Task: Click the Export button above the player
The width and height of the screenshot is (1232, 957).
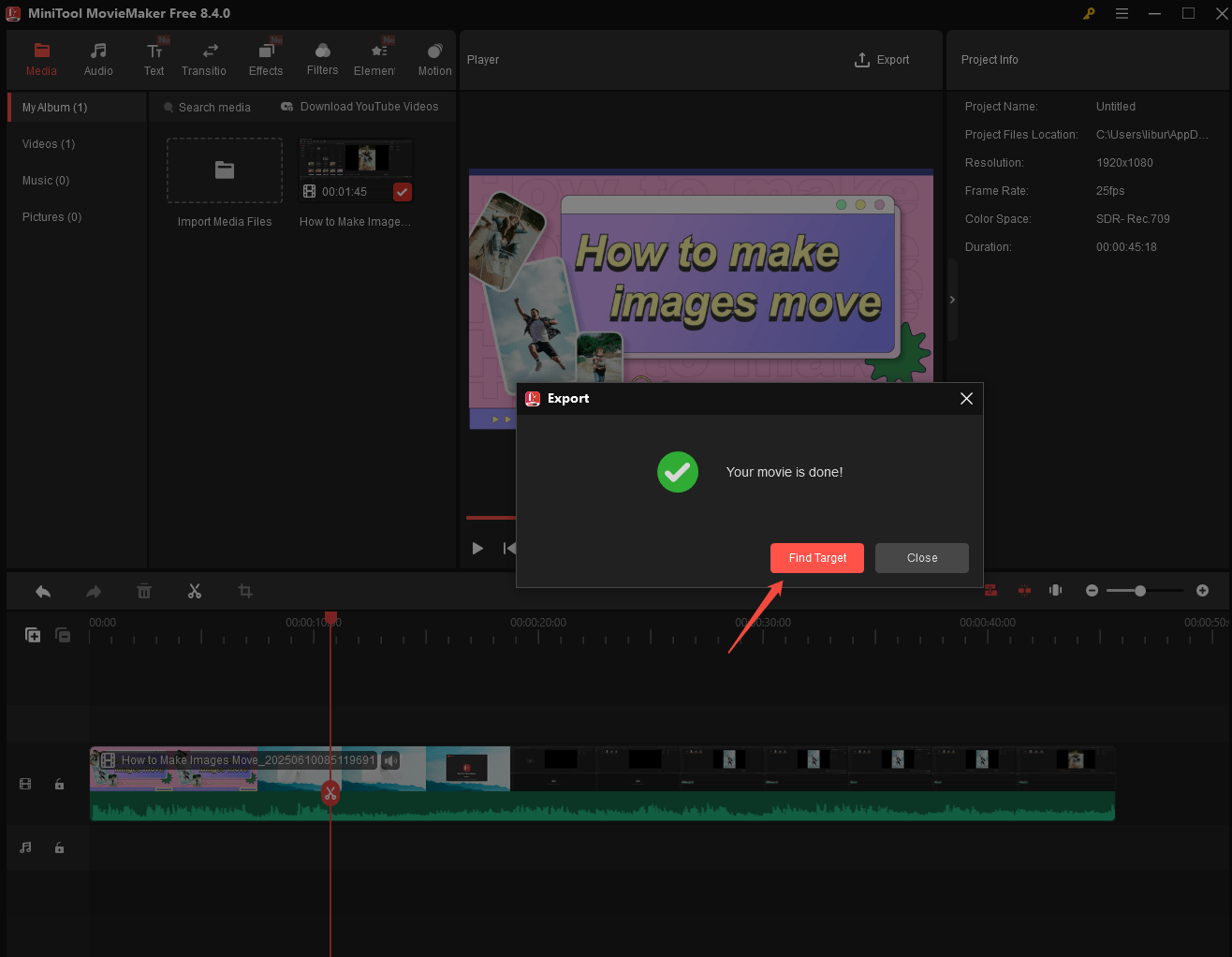Action: click(881, 59)
